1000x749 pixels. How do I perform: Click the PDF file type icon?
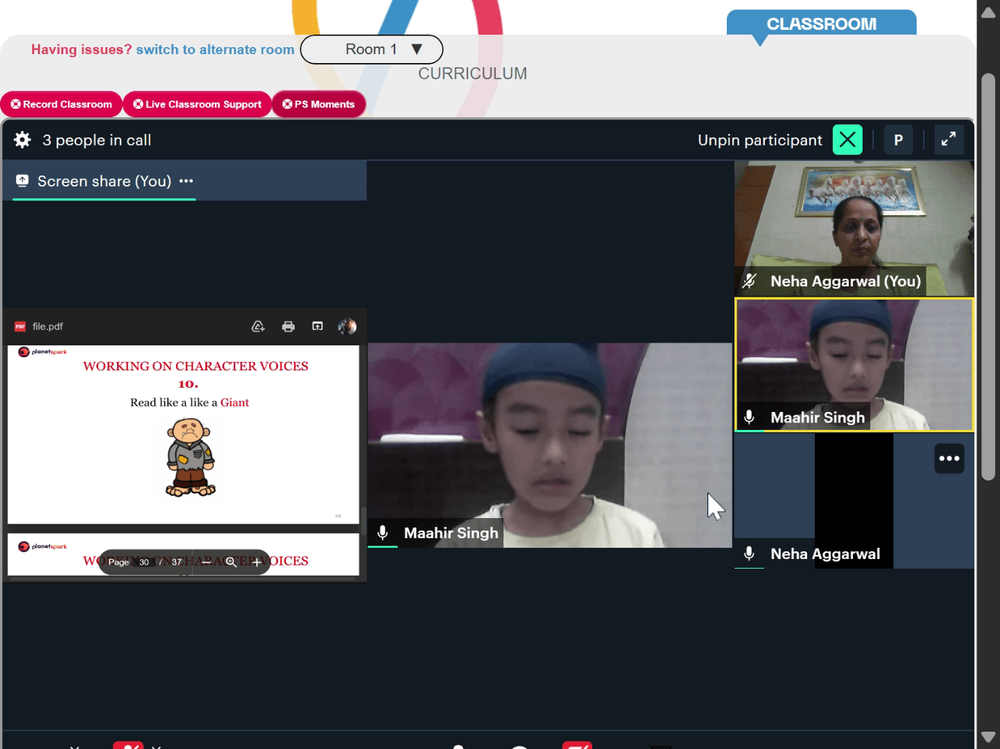[20, 327]
